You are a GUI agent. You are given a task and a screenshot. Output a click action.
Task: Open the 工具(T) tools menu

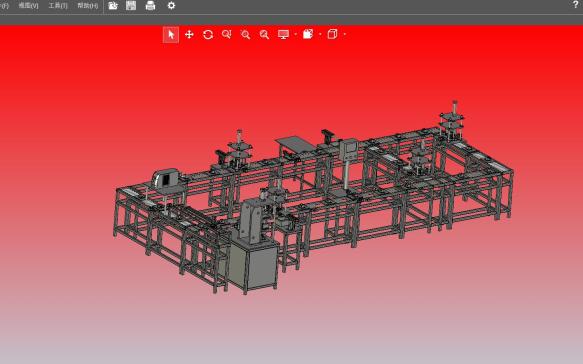(58, 6)
